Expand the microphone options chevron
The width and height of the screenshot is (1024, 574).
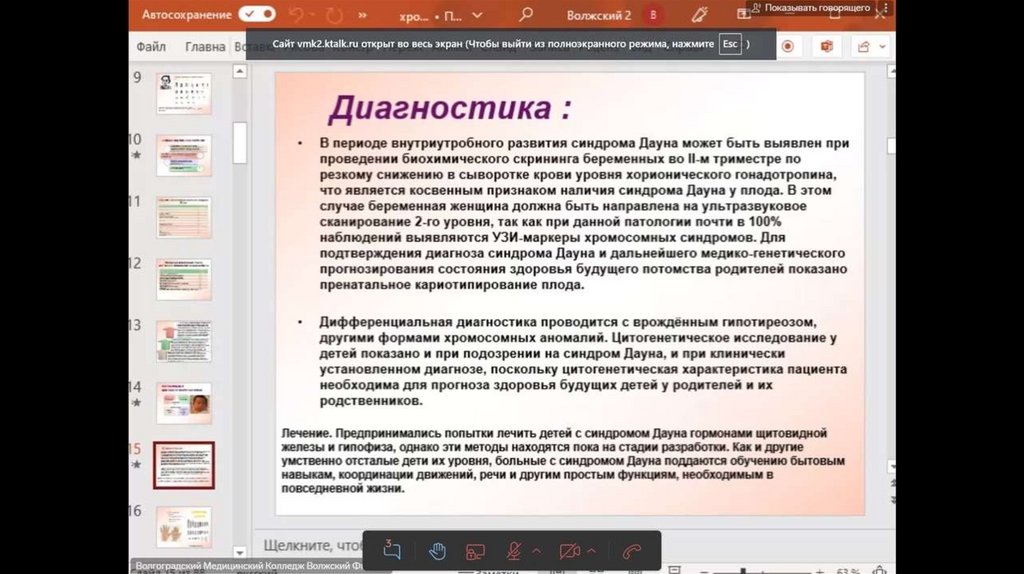pyautogui.click(x=536, y=551)
